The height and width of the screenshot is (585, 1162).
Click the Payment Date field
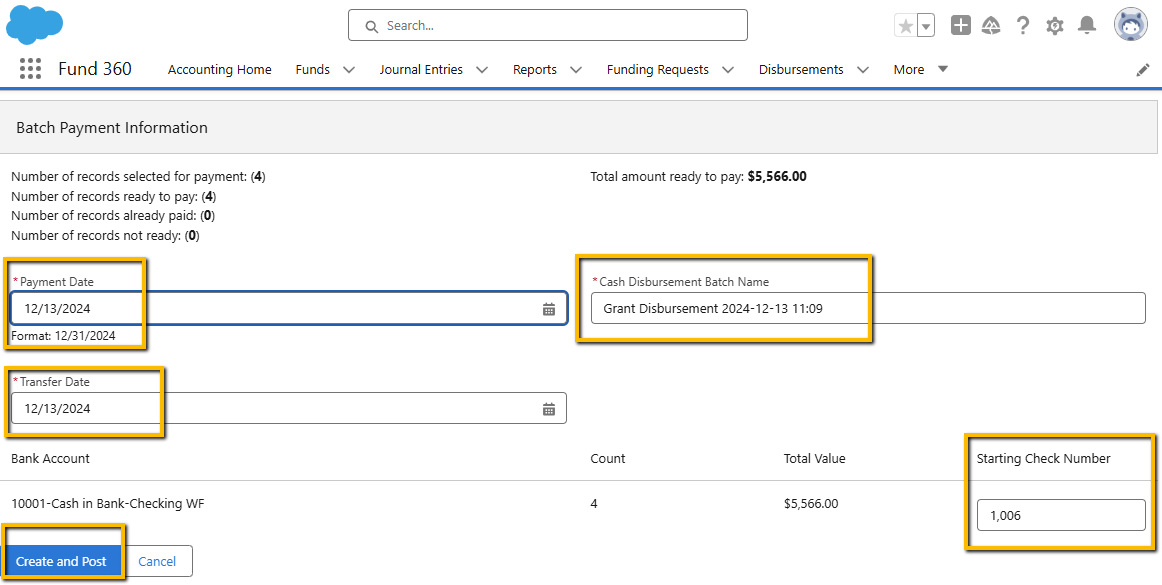pos(289,308)
